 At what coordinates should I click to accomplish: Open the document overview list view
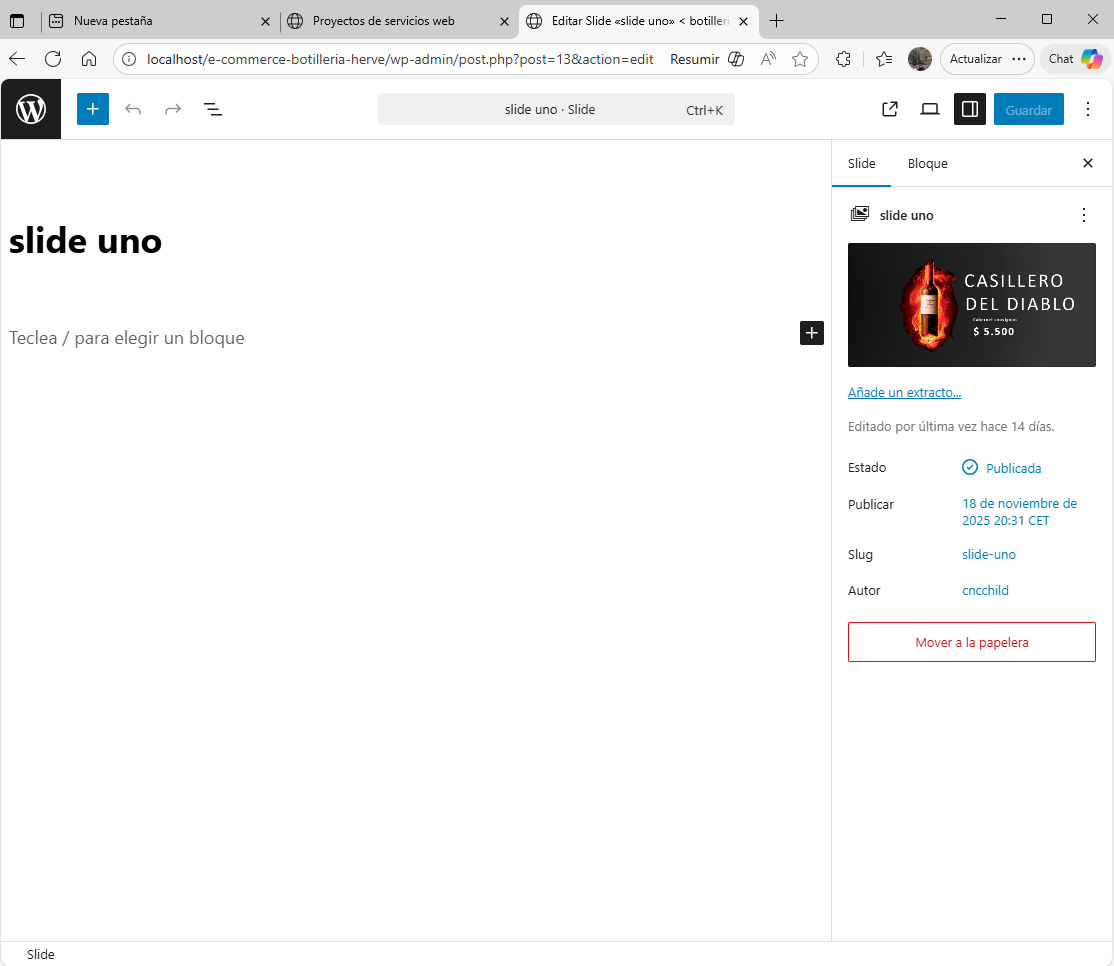coord(213,109)
